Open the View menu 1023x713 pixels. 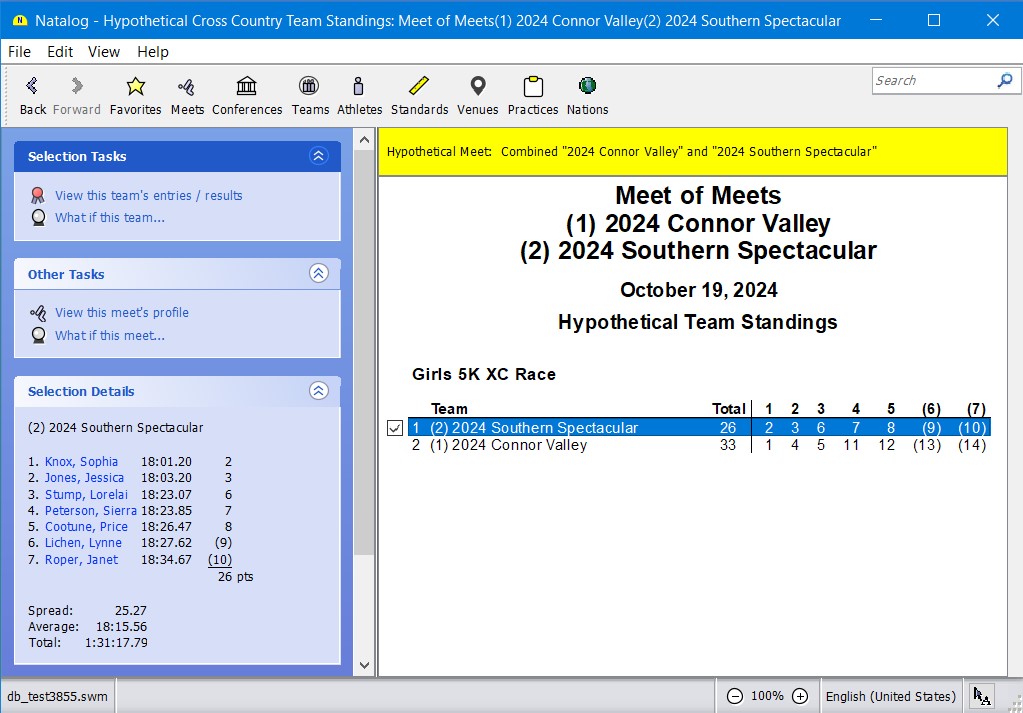(103, 52)
